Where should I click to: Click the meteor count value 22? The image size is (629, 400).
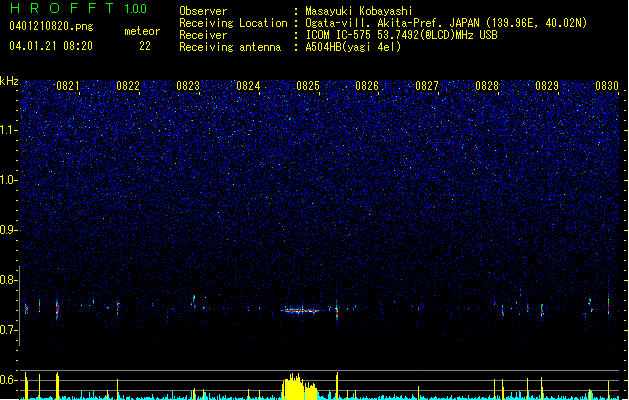[145, 46]
